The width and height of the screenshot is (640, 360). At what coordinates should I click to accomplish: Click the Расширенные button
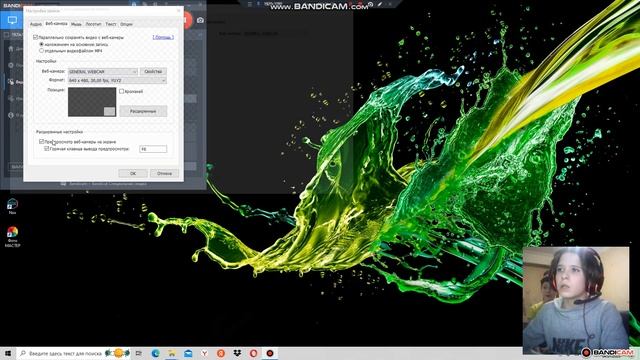pyautogui.click(x=143, y=111)
